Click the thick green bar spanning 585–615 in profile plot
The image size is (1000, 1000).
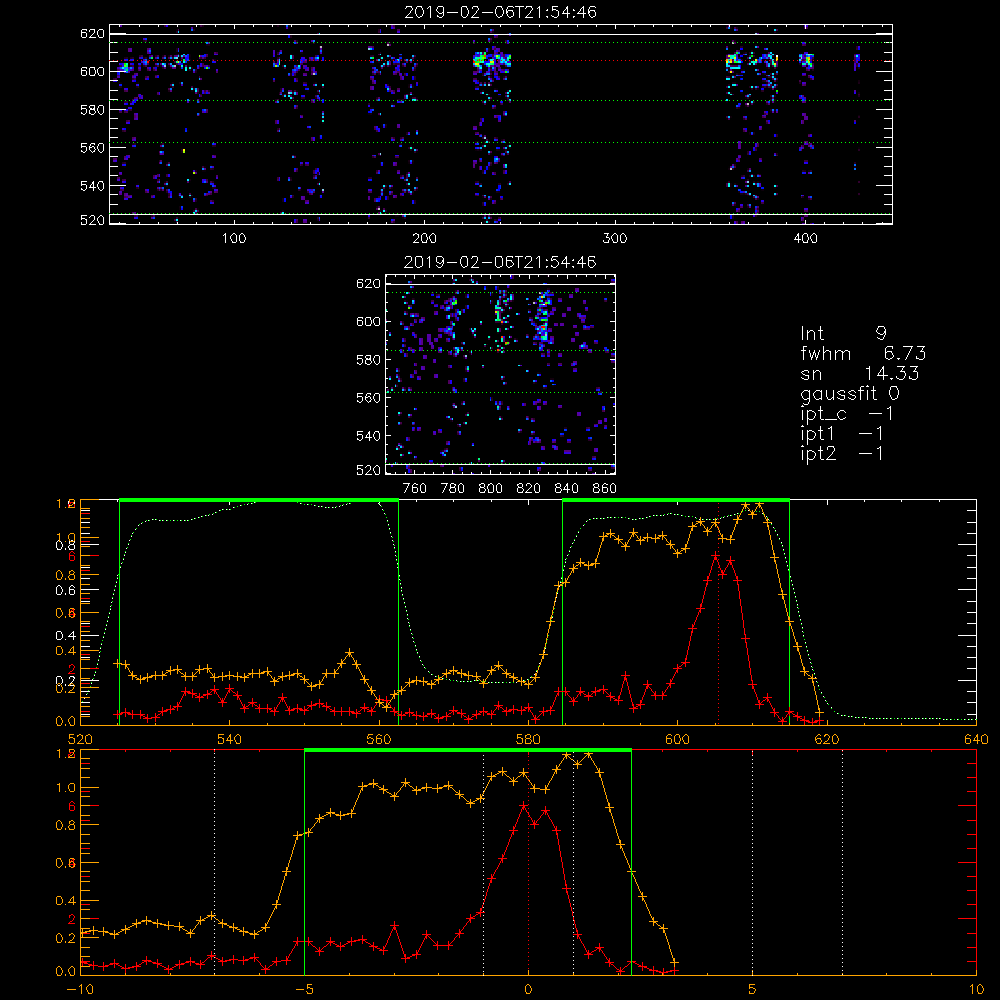coord(676,500)
